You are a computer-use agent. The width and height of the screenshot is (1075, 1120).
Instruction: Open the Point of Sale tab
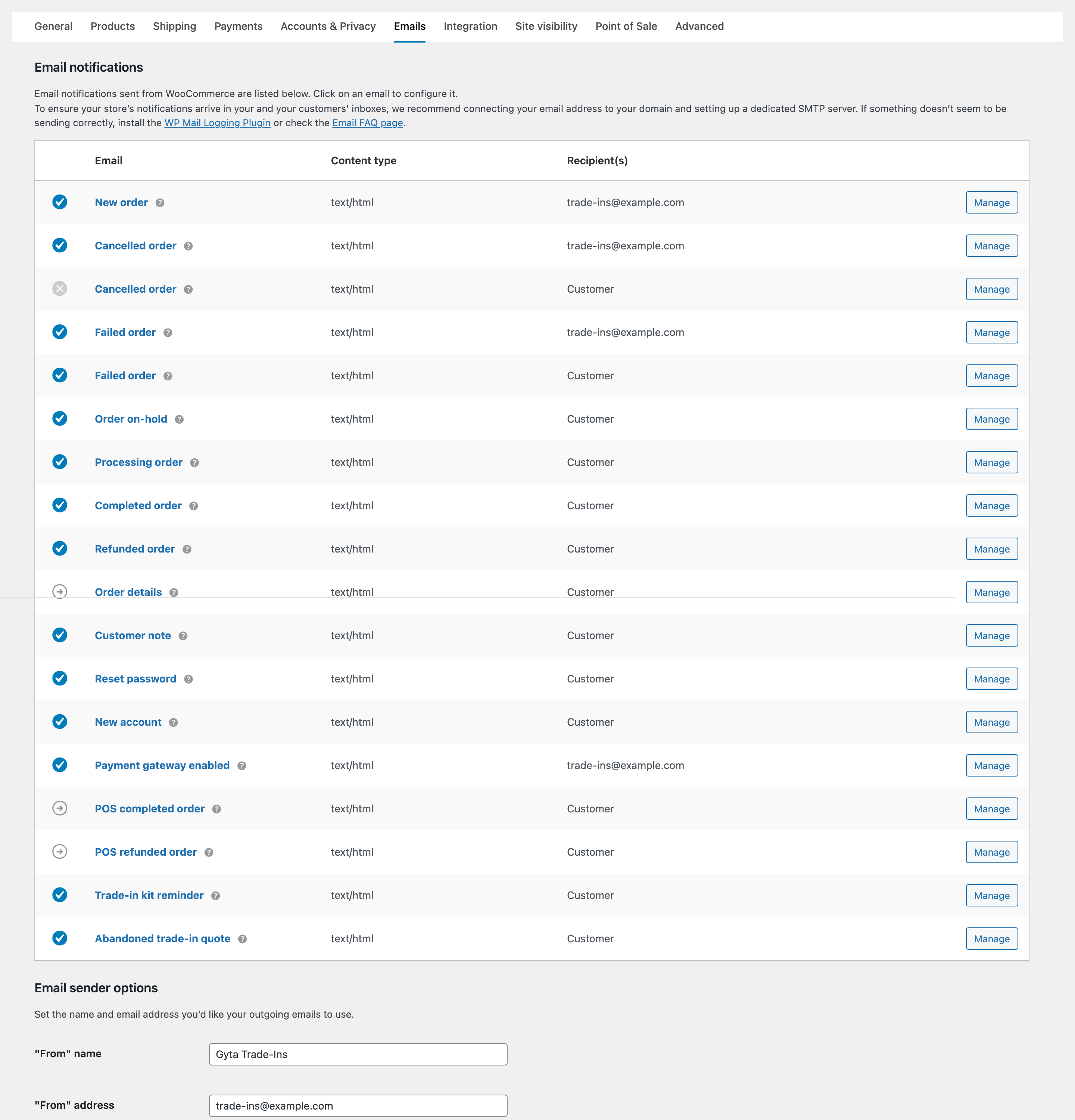click(626, 26)
